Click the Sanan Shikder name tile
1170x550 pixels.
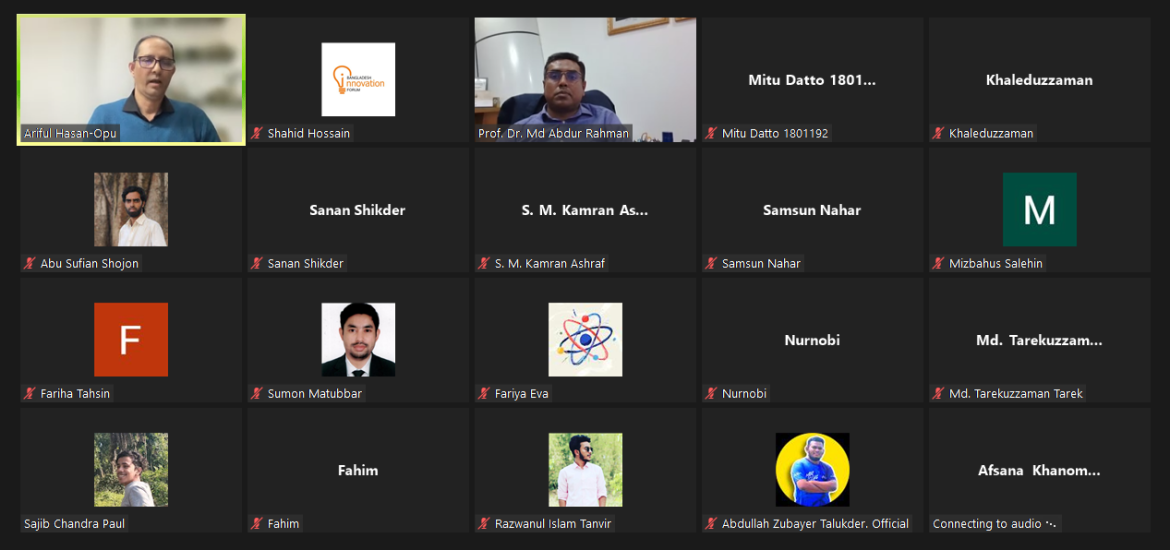click(358, 210)
